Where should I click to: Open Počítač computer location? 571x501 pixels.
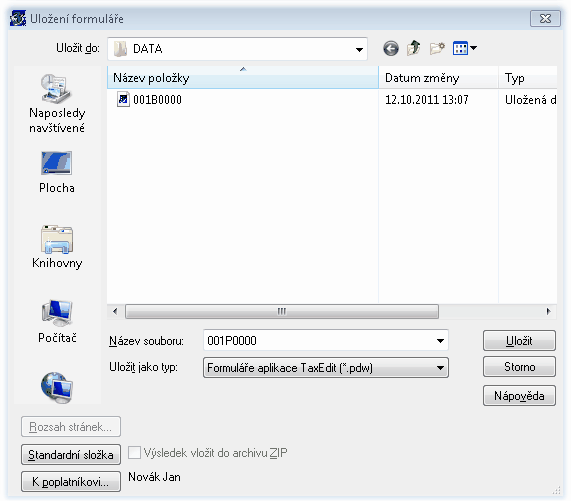pos(57,321)
